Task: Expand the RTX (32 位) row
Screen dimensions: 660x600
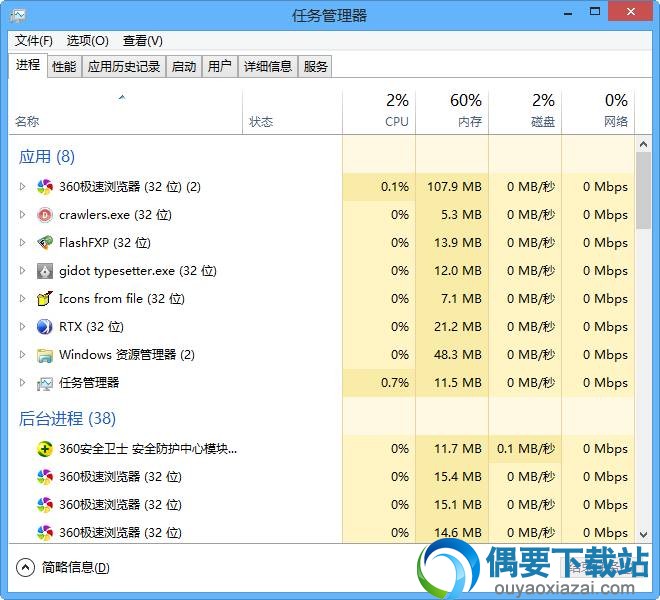Action: coord(22,326)
